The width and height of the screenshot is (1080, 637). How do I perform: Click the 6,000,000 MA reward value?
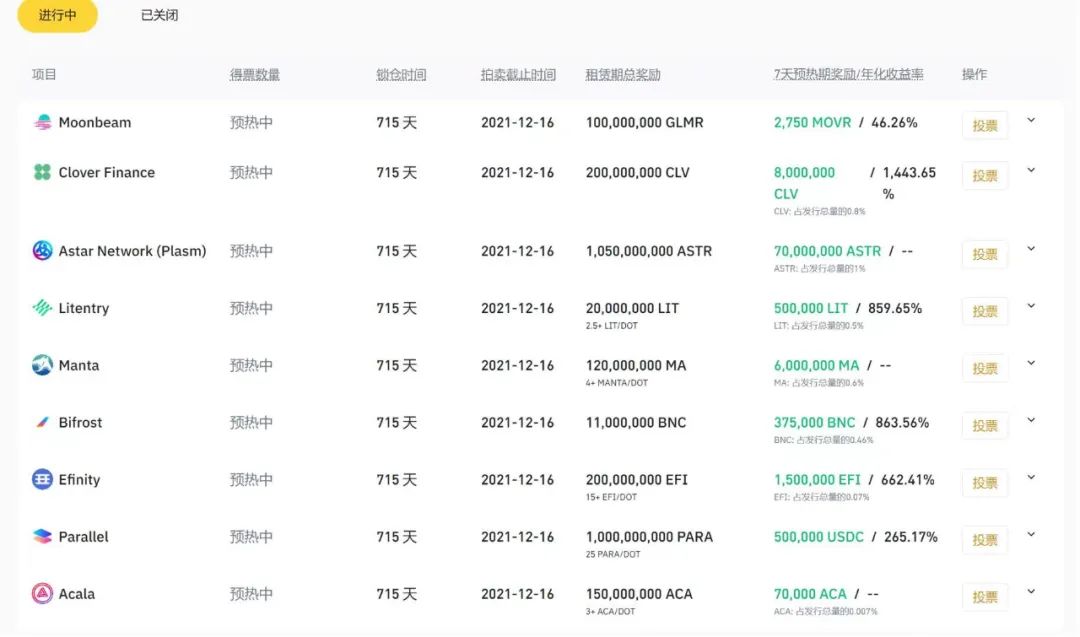coord(816,366)
